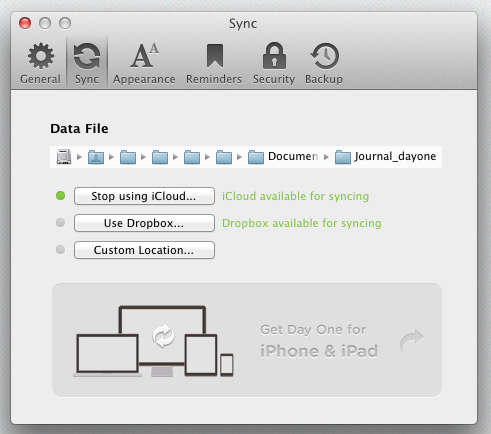Click the share arrow in Day One banner
Viewport: 491px width, 434px height.
point(412,341)
